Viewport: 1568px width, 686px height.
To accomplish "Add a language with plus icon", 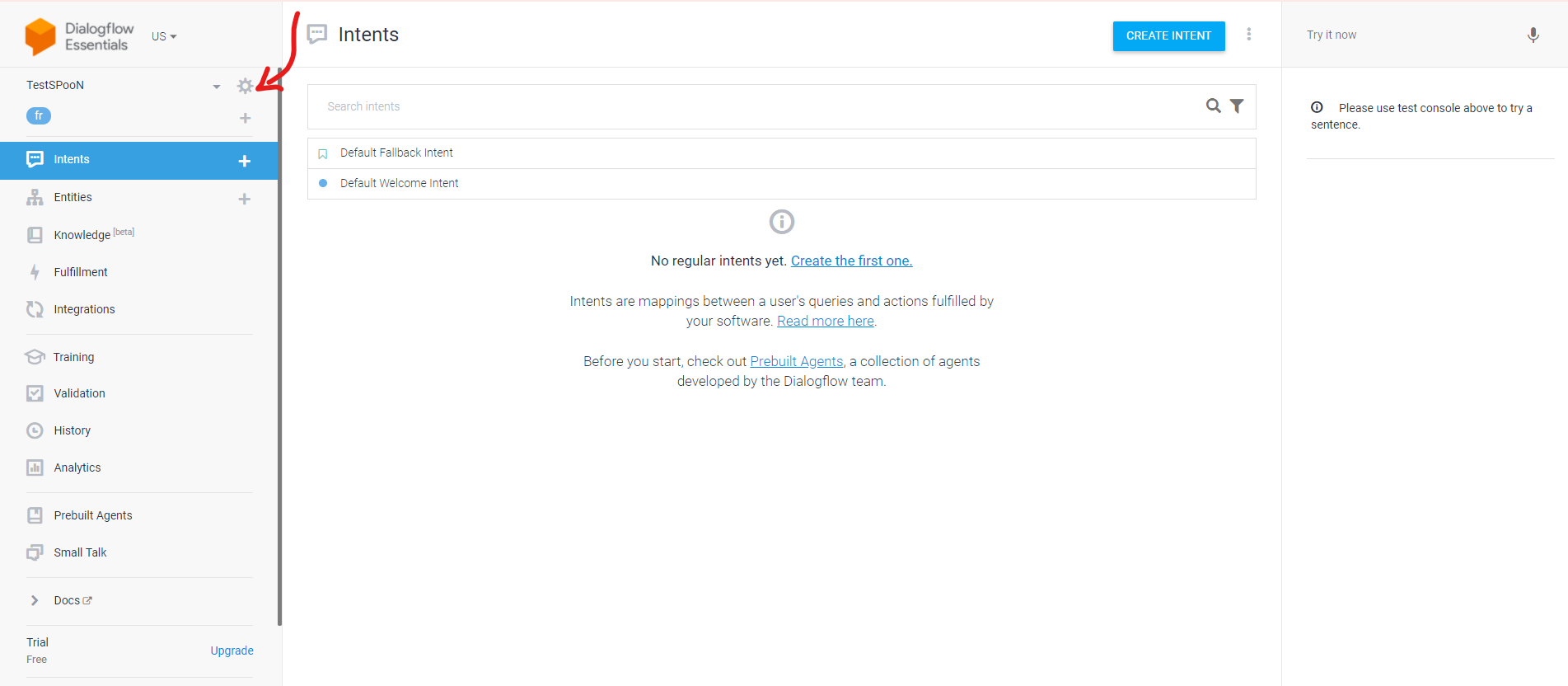I will tap(245, 118).
